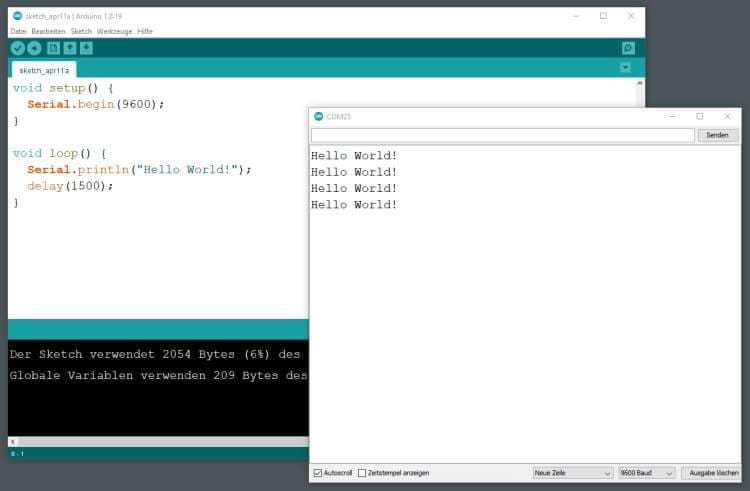Open the Werkzeuge menu
The width and height of the screenshot is (750, 491).
pos(114,31)
